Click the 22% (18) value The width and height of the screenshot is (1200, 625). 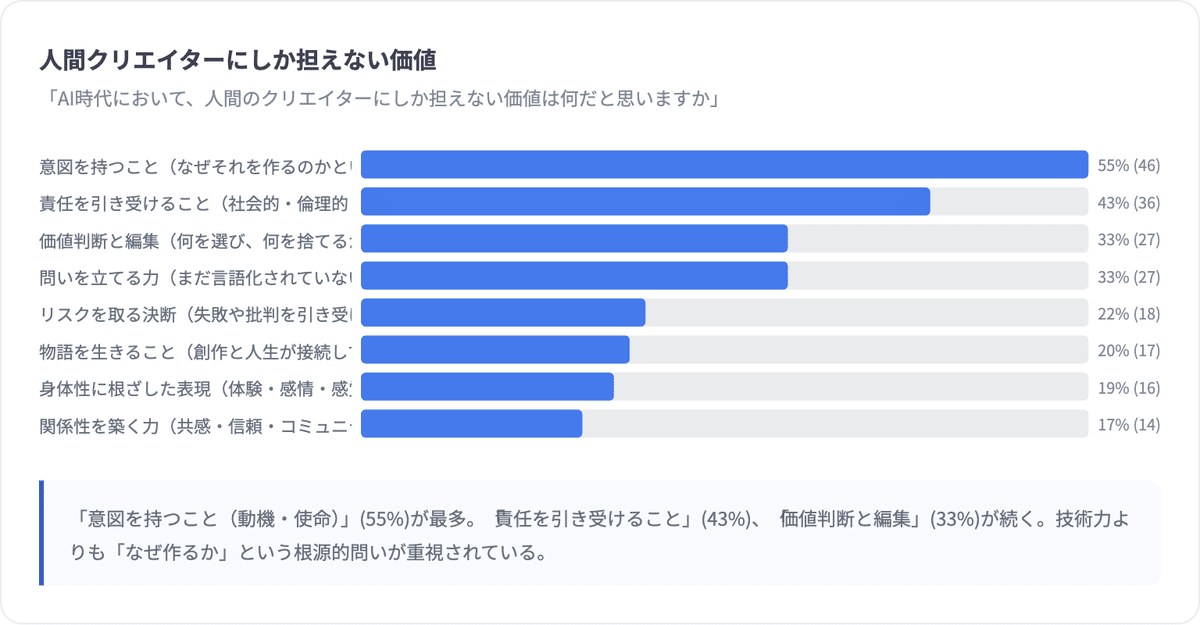tap(1128, 313)
